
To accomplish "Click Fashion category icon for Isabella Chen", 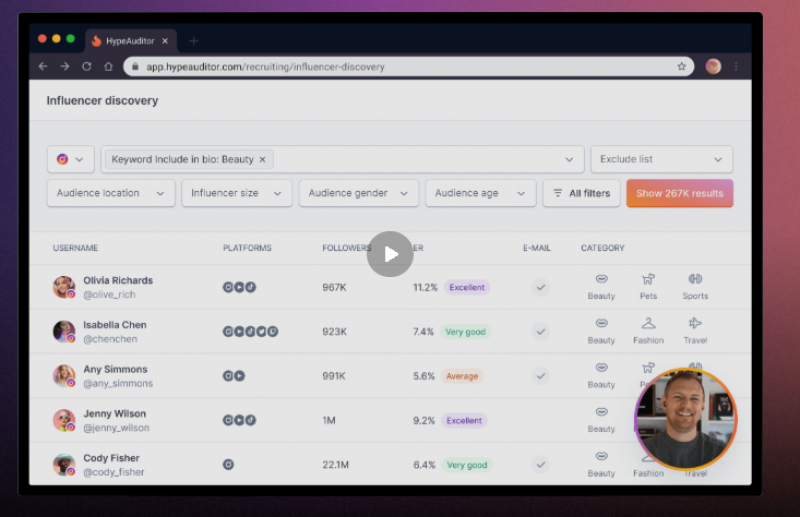I will [648, 324].
